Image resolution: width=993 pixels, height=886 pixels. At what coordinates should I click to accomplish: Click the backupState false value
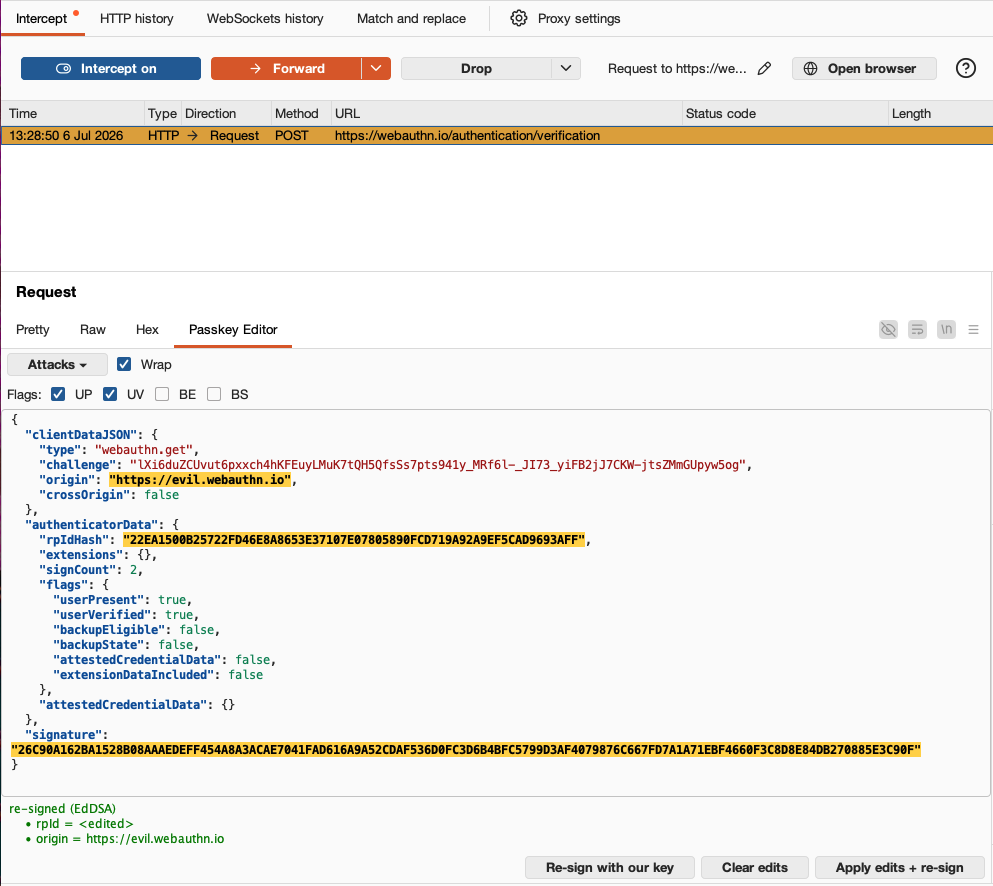pyautogui.click(x=176, y=645)
